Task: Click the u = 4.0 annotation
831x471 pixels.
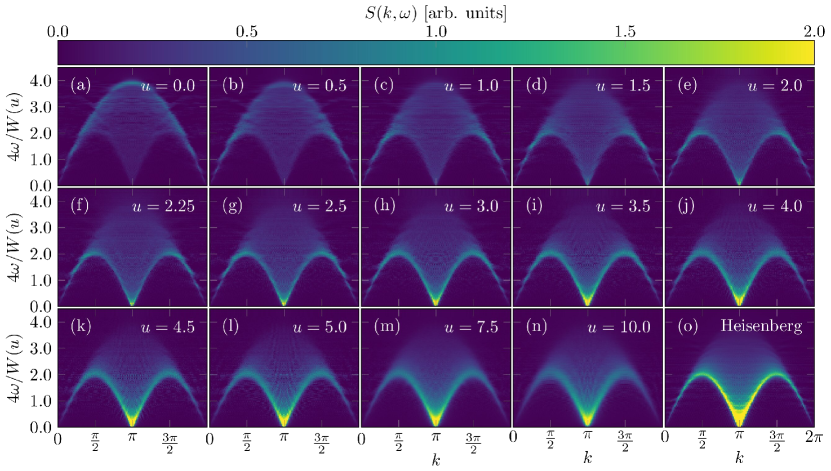Action: [775, 206]
